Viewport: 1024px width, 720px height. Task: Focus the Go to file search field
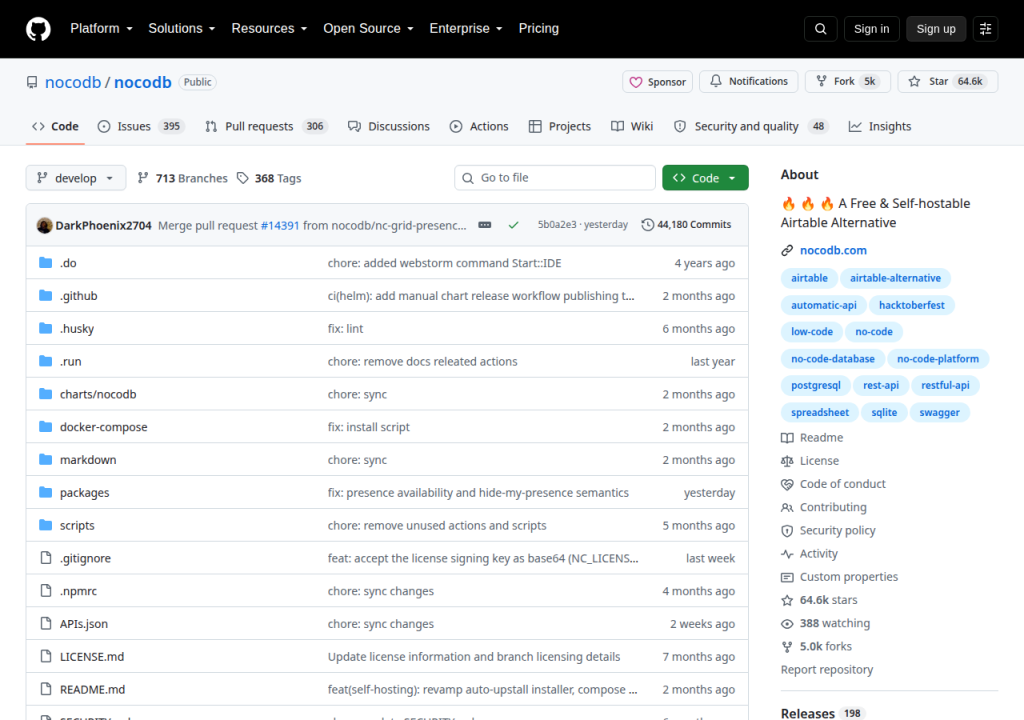pos(555,178)
